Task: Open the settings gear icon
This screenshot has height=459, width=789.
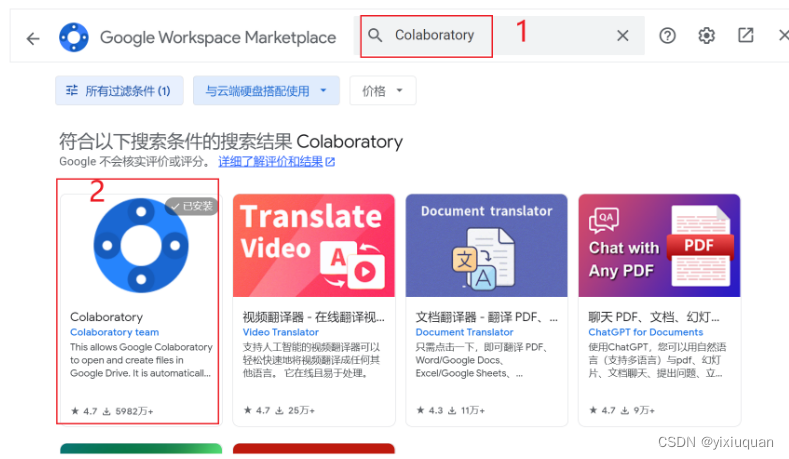Action: tap(706, 36)
